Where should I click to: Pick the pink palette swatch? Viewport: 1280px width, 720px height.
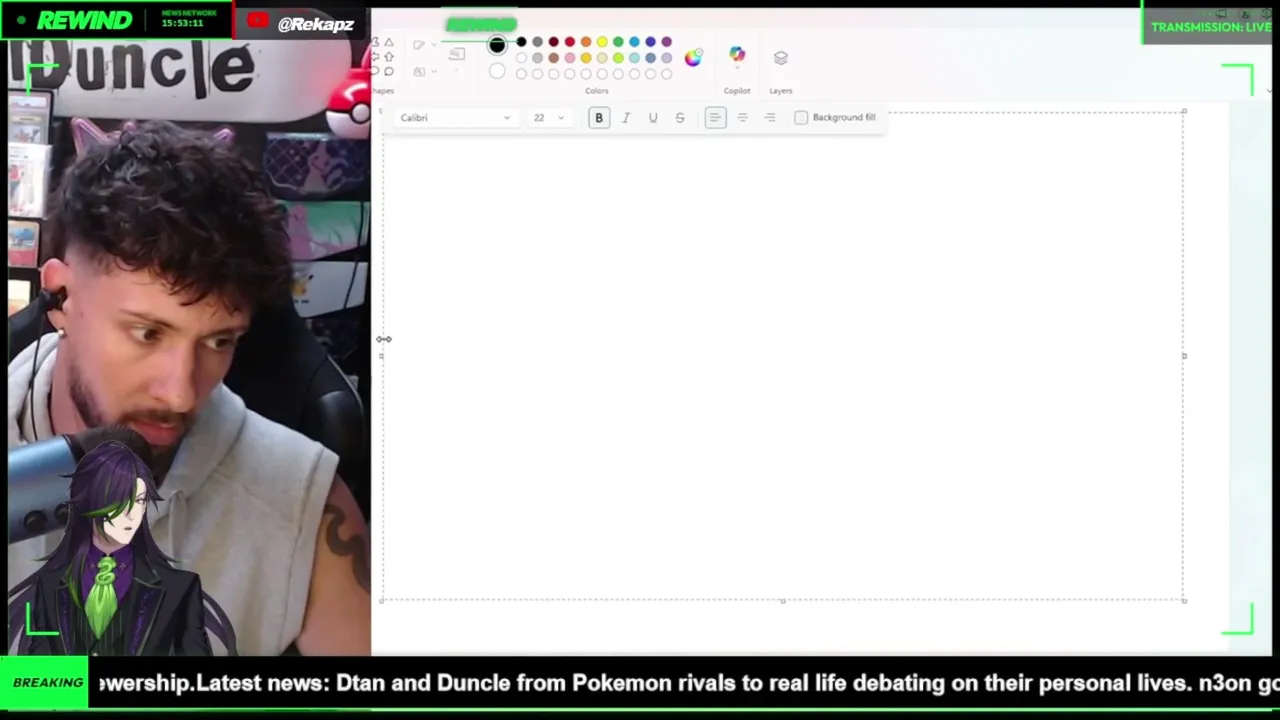(x=570, y=58)
